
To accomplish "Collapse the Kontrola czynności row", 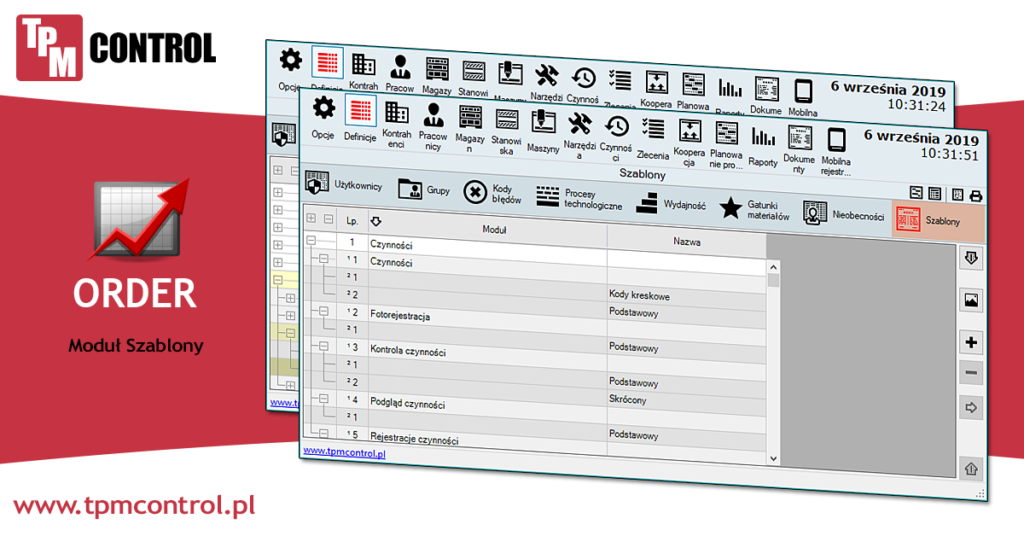I will [323, 347].
